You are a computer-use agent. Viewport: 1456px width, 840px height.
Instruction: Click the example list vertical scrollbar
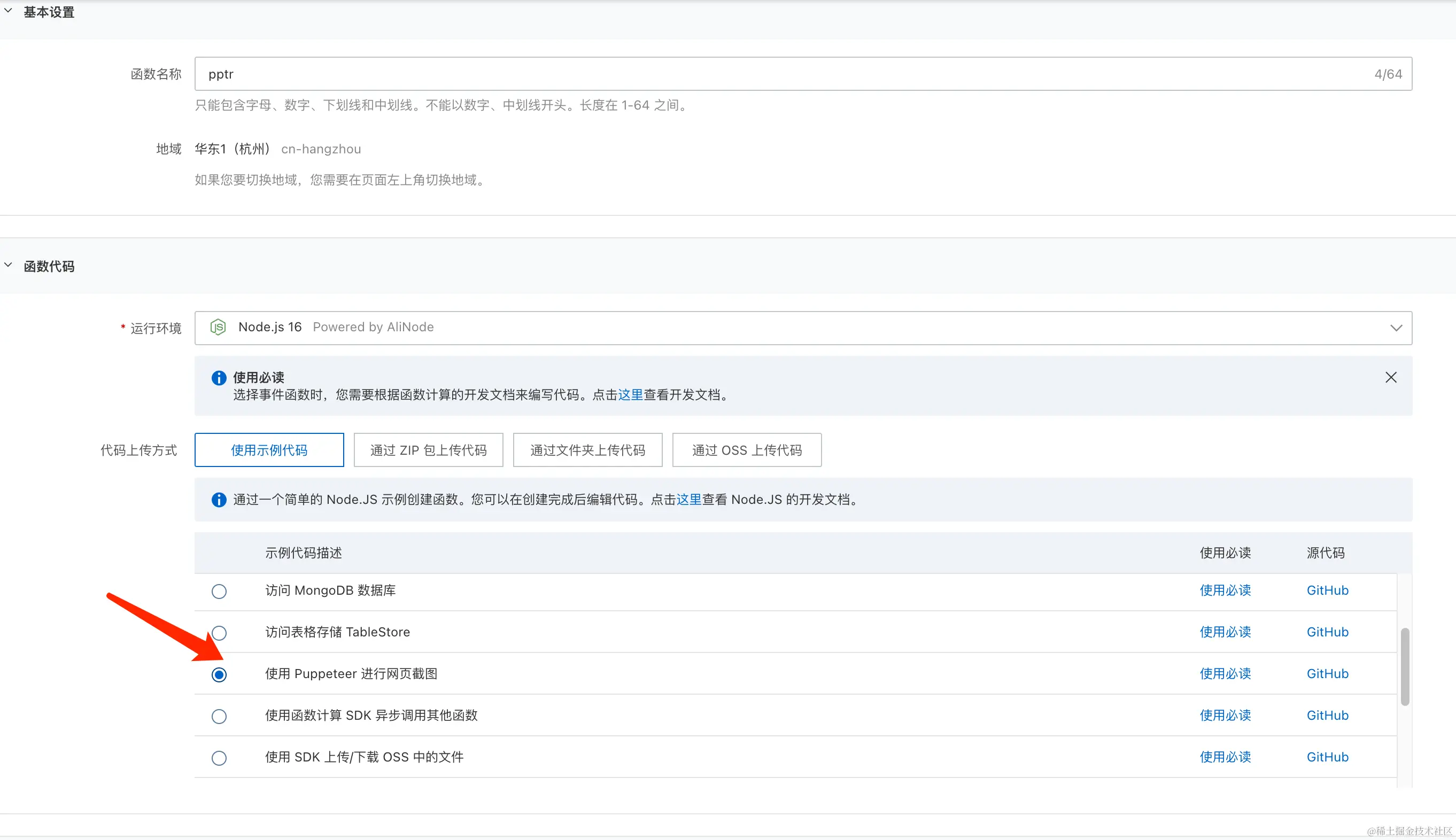point(1405,666)
